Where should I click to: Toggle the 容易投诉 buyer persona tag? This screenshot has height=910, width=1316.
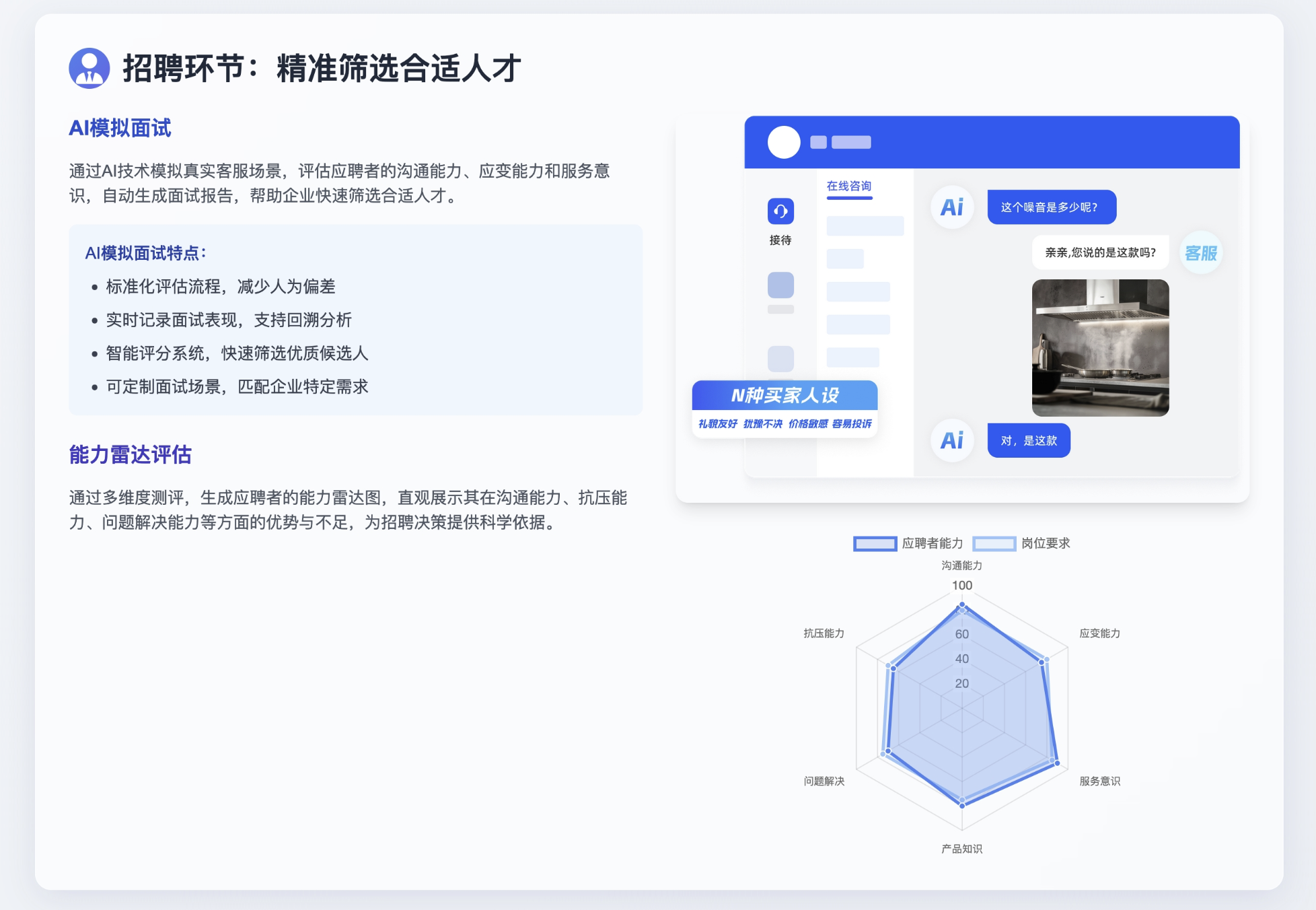click(852, 425)
